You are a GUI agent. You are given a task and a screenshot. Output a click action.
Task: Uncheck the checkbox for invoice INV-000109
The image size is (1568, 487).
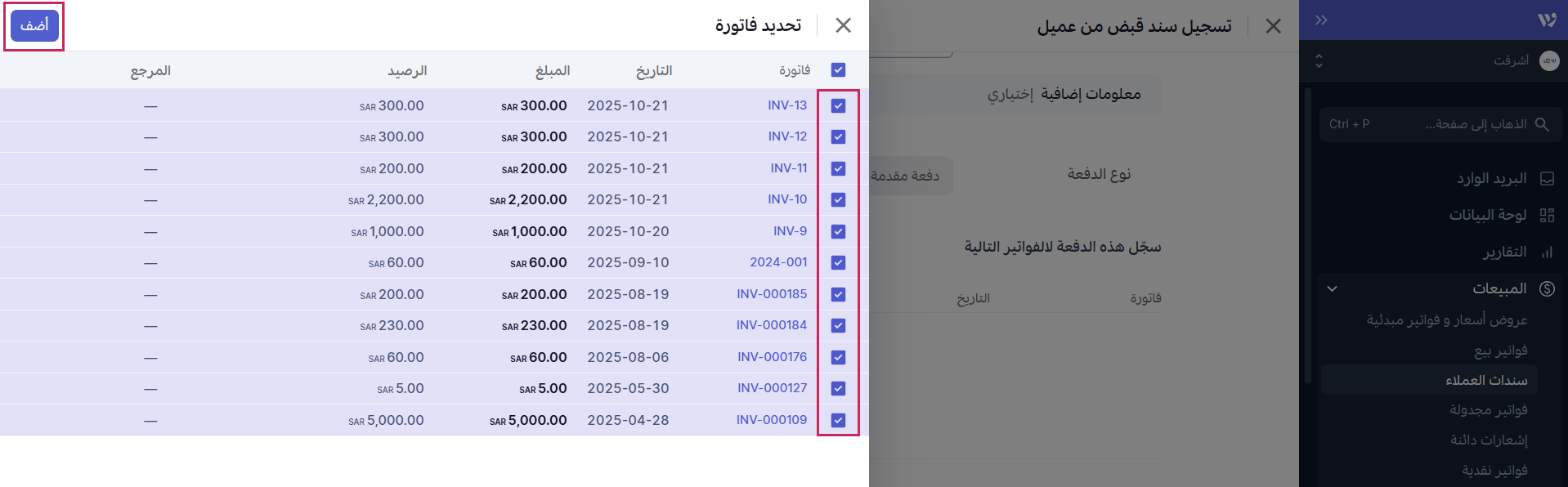point(838,420)
